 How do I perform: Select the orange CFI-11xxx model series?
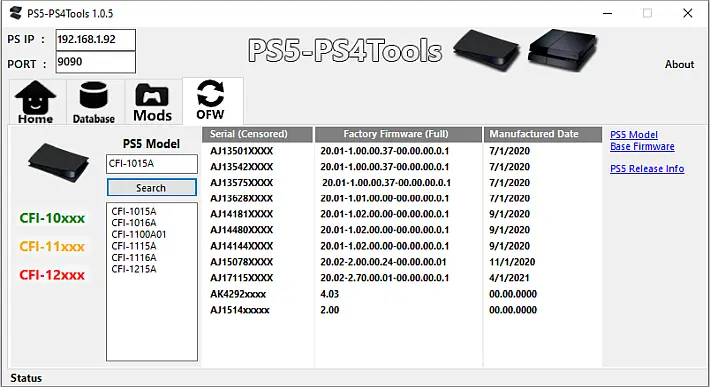52,247
